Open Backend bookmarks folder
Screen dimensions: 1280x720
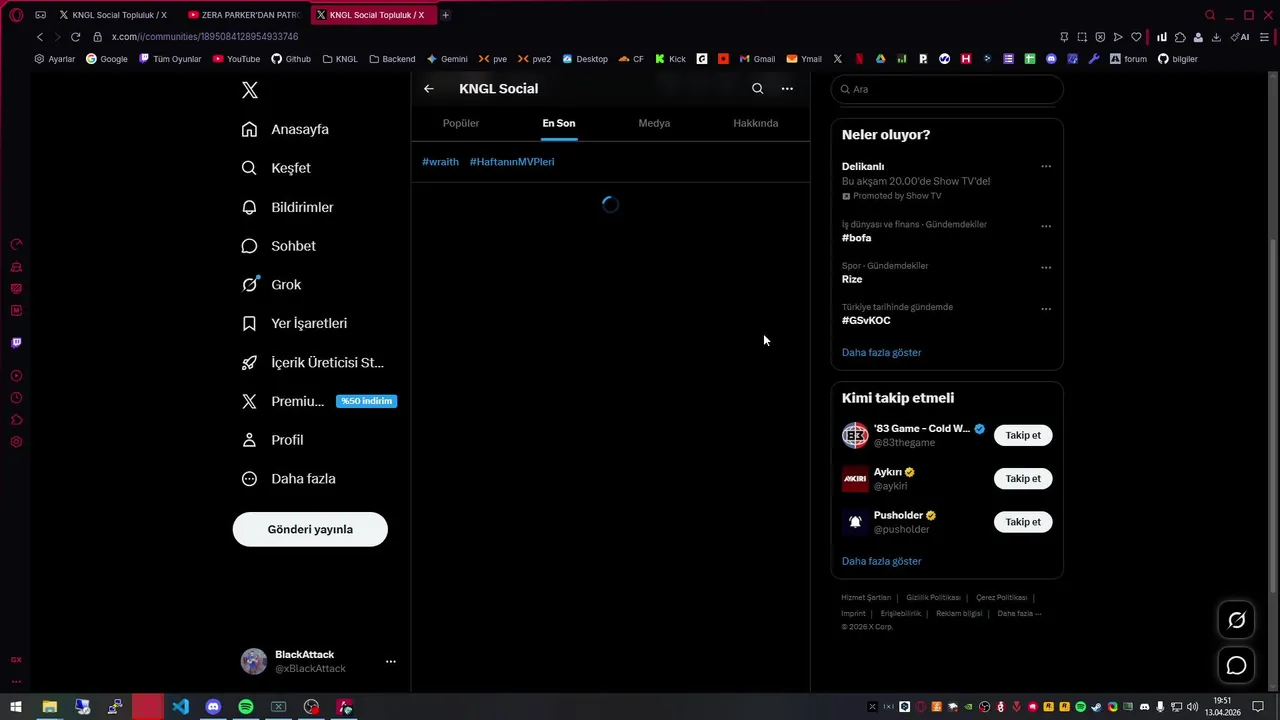392,59
